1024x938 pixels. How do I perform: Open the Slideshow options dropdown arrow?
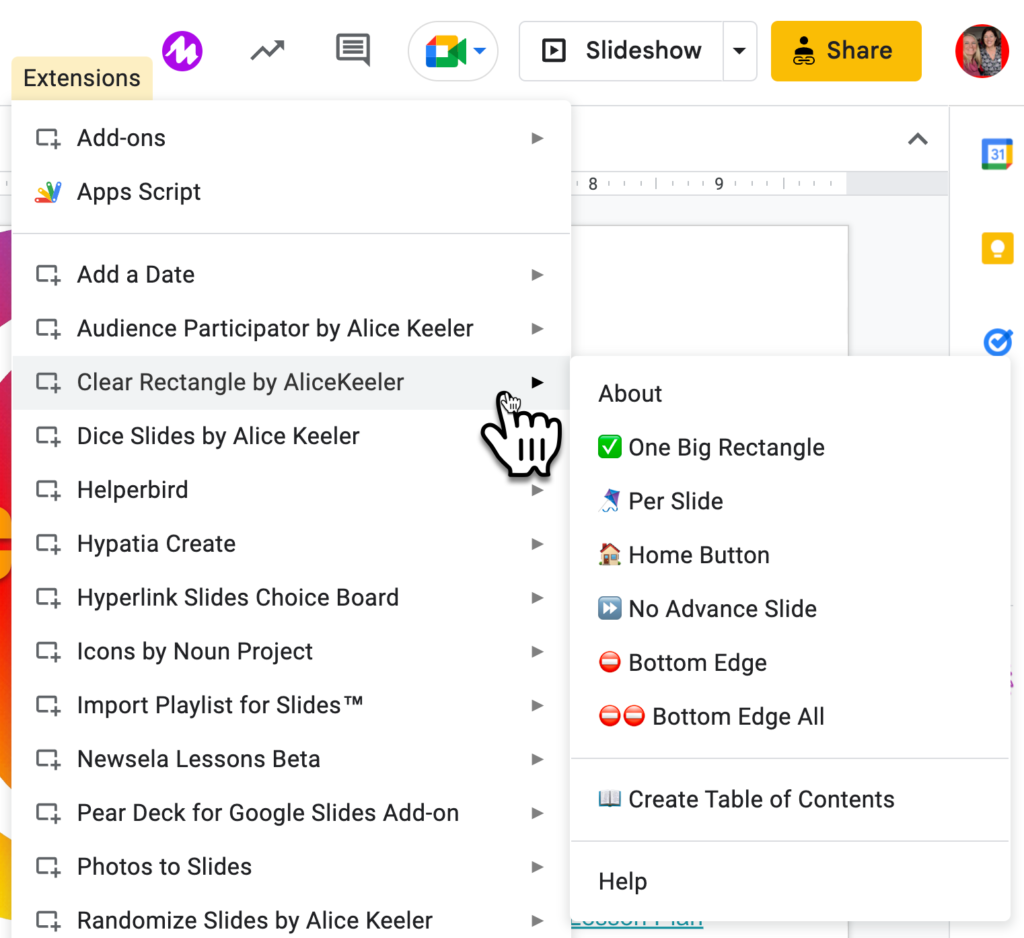coord(739,51)
